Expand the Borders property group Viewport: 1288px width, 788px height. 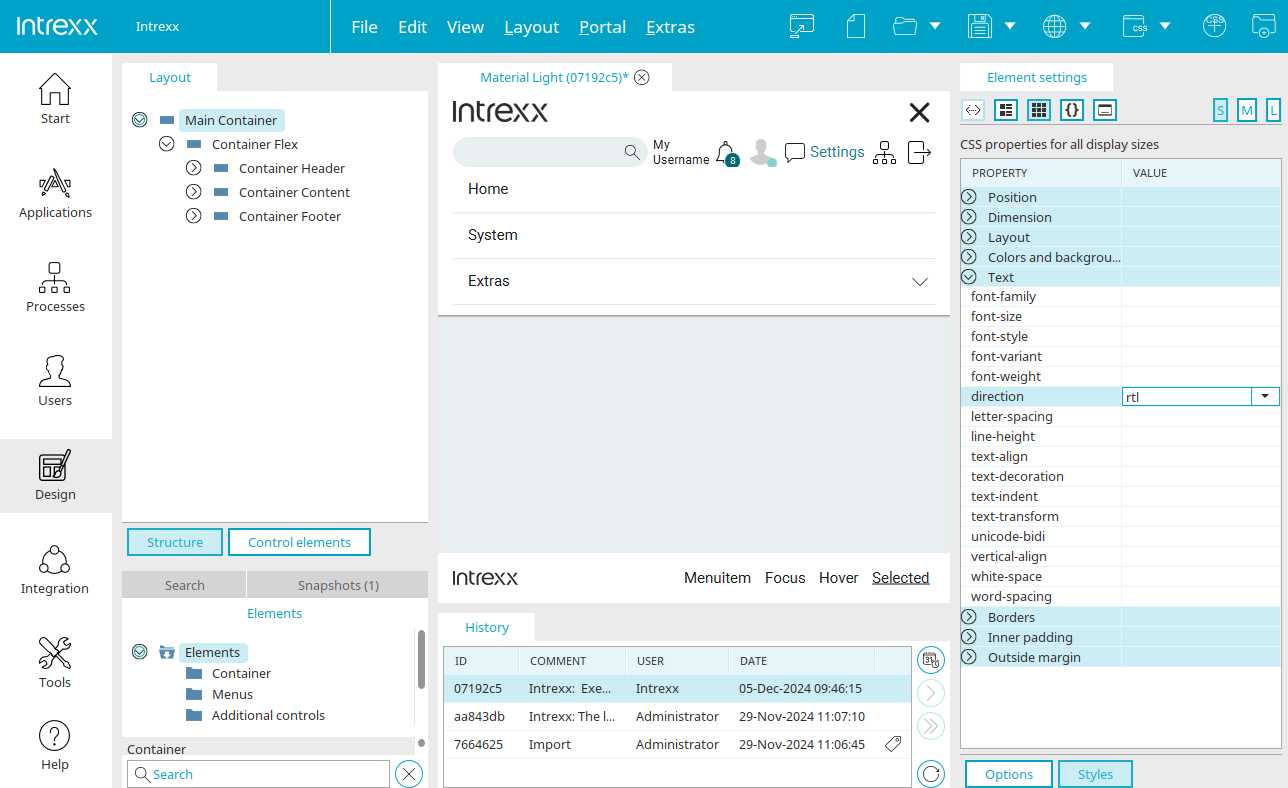pyautogui.click(x=969, y=617)
